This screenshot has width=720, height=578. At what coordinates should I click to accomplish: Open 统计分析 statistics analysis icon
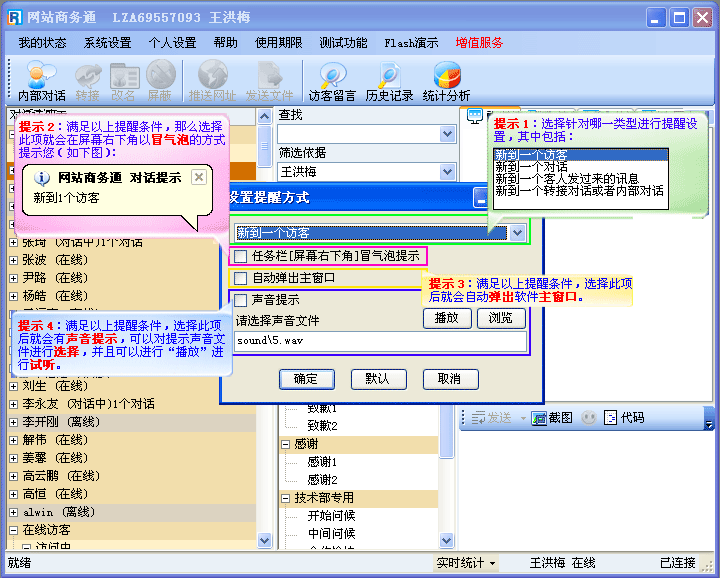446,80
